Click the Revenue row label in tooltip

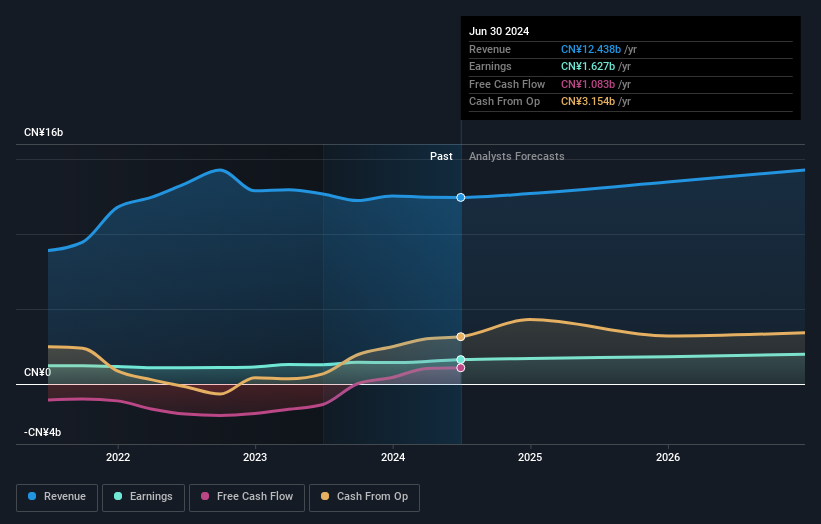490,49
